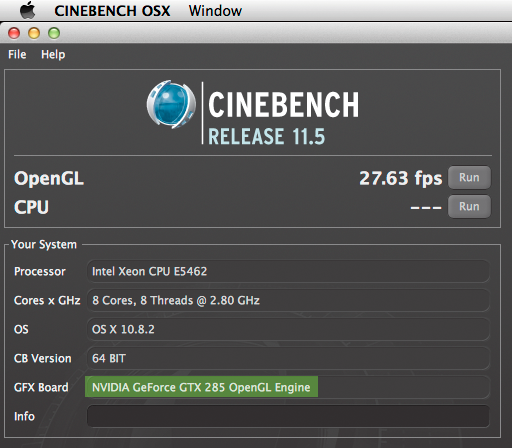
Task: Click the CINEBENCH Release 11.5 title text
Action: tap(284, 118)
